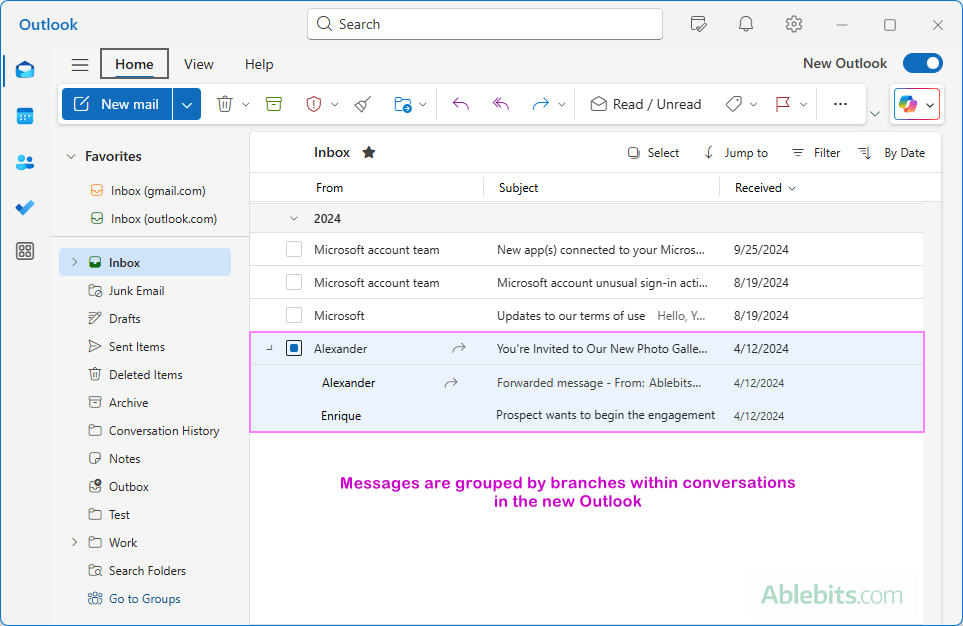The width and height of the screenshot is (963, 626).
Task: Check the 9/25/2024 Microsoft account team message
Action: point(294,249)
